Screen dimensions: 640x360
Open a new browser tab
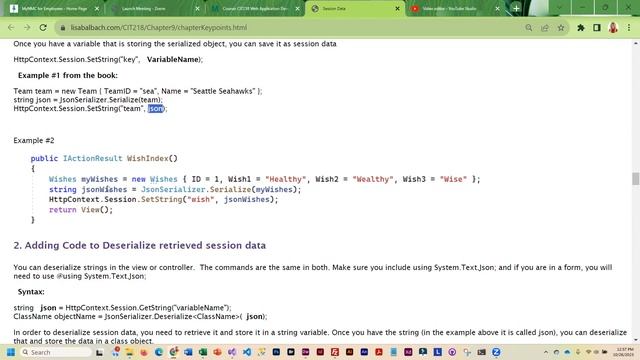pos(516,8)
